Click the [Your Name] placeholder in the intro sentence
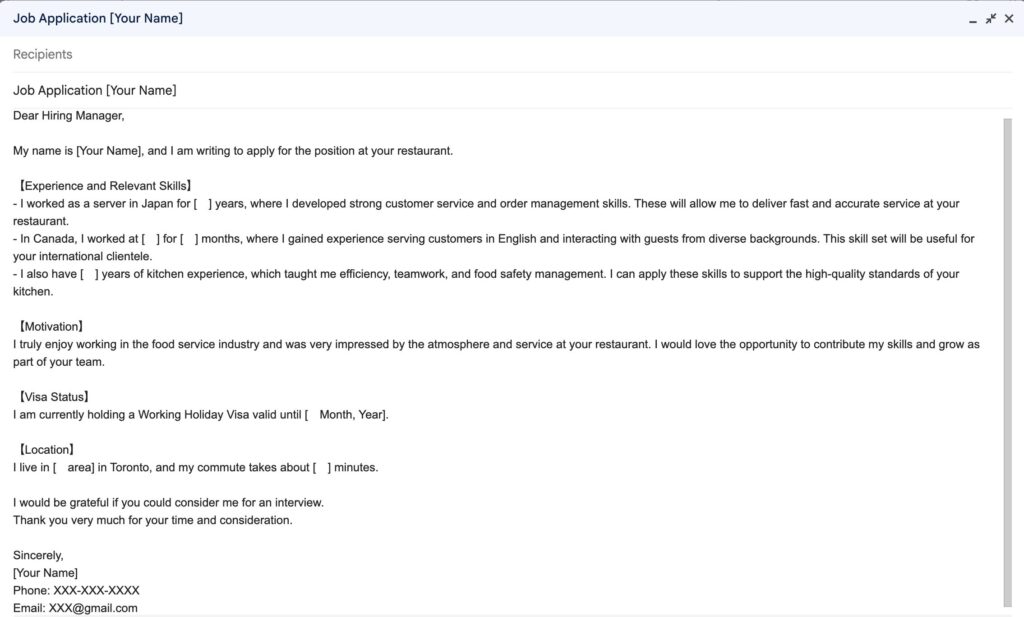1024x617 pixels. pos(109,151)
